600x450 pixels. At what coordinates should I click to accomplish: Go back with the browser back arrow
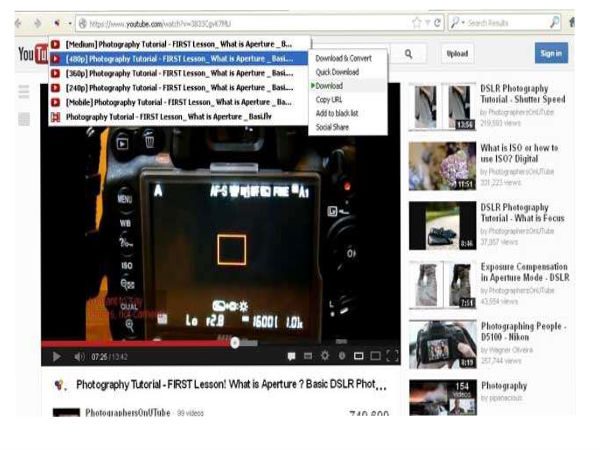[18, 23]
